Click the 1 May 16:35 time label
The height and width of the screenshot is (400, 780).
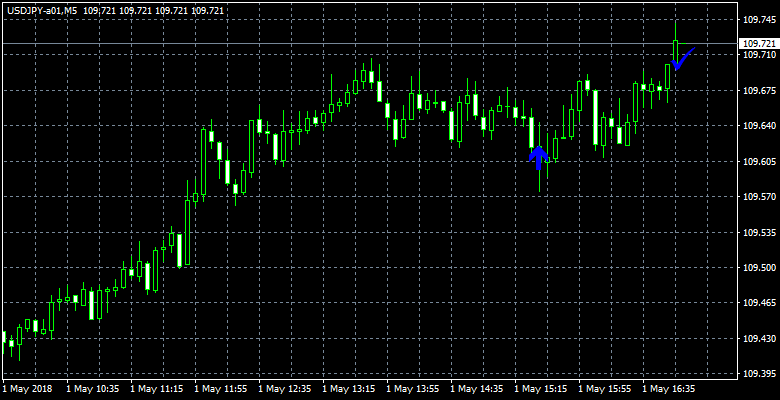(x=668, y=388)
